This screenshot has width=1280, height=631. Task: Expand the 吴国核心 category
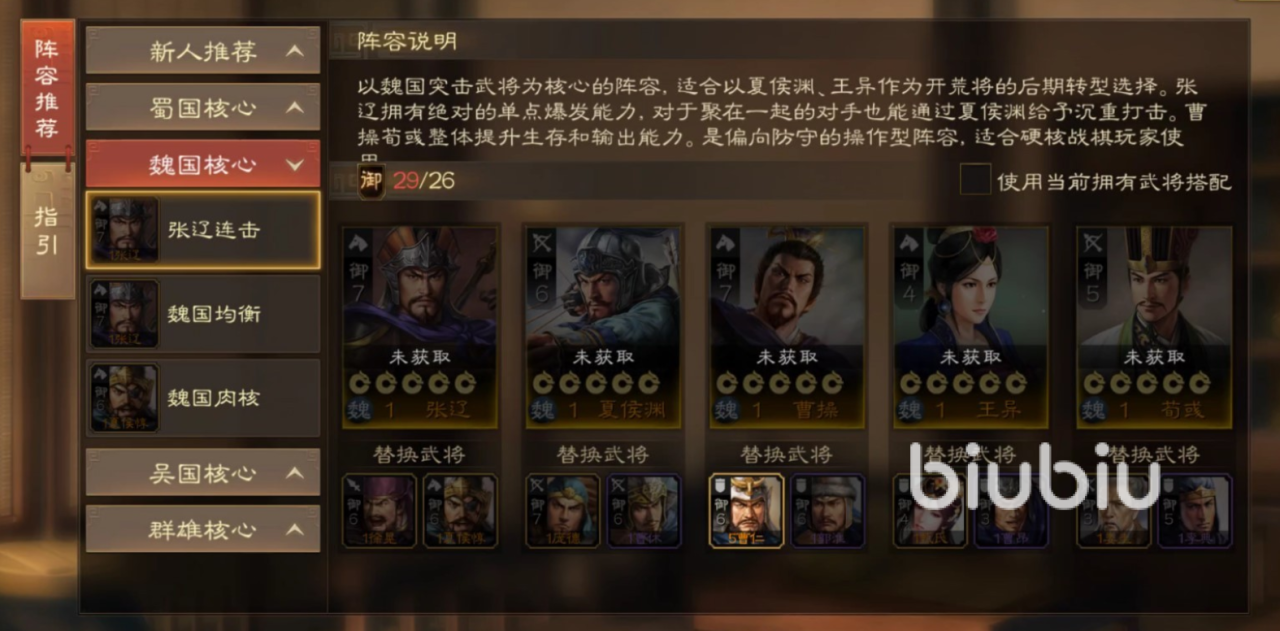(x=203, y=472)
